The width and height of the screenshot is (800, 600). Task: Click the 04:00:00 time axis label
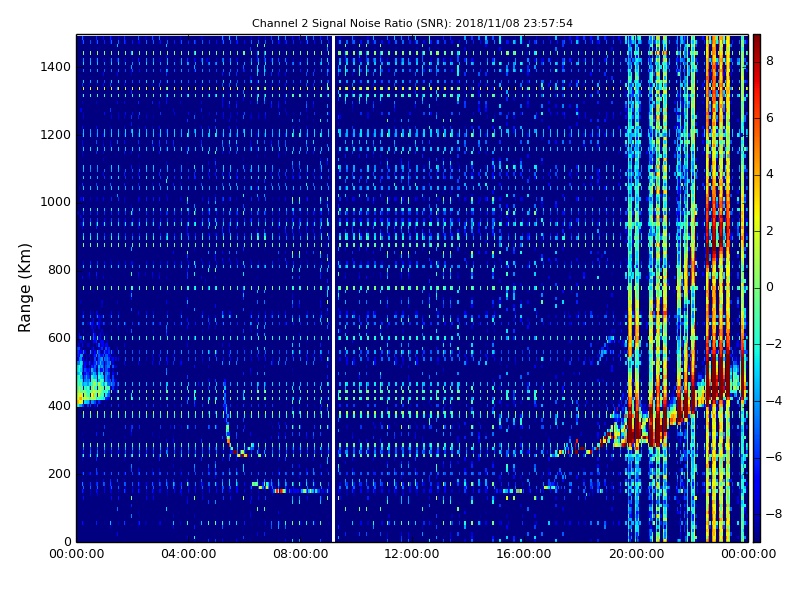coord(189,554)
